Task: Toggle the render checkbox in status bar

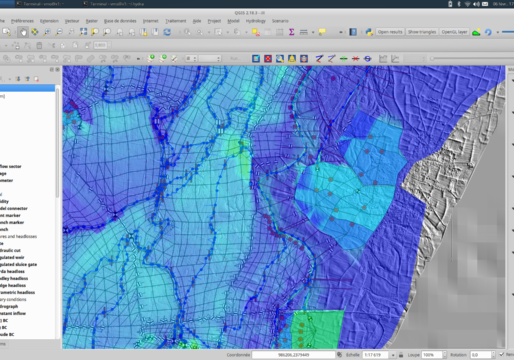Action: tap(502, 355)
